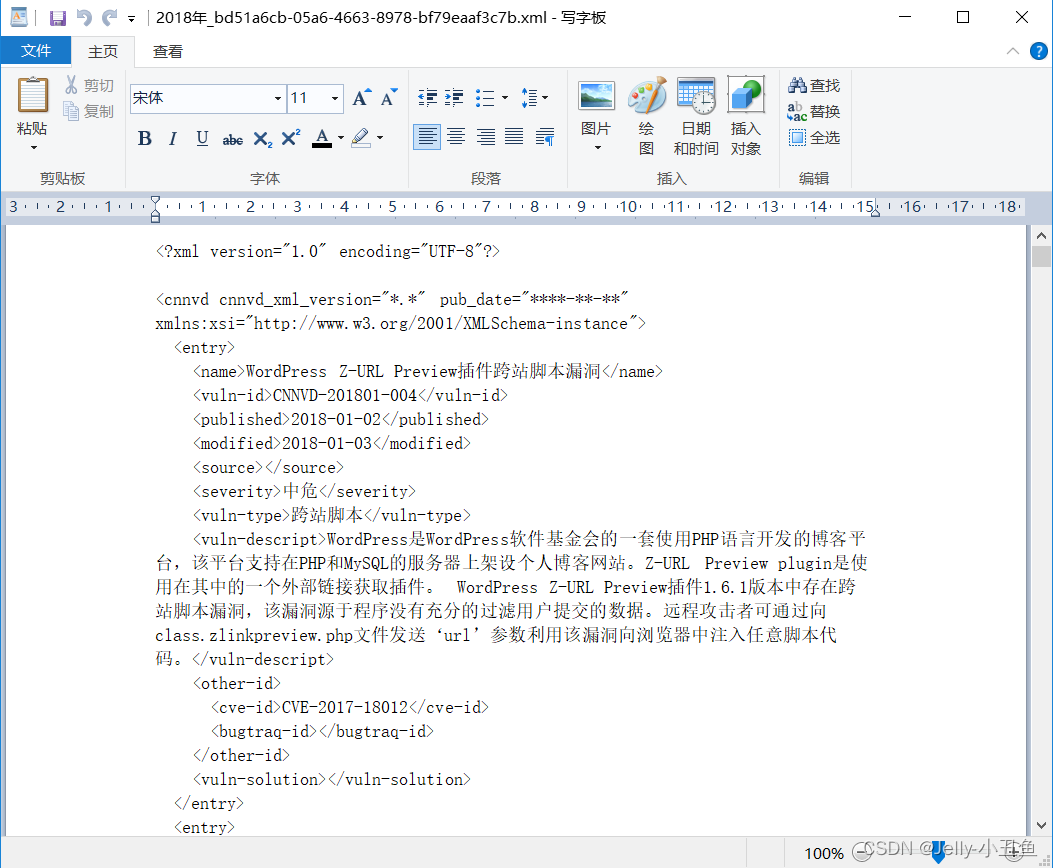Collapse the ribbon with the chevron
The image size is (1053, 868).
point(1013,51)
